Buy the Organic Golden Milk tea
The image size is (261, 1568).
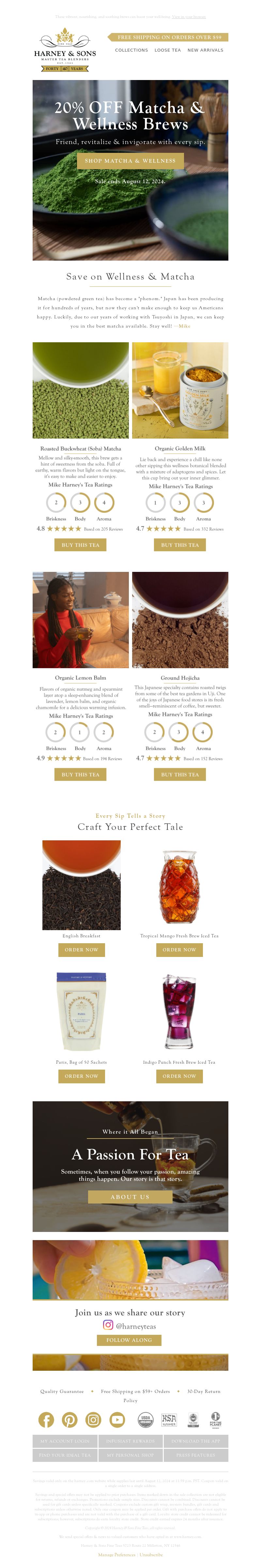[179, 545]
